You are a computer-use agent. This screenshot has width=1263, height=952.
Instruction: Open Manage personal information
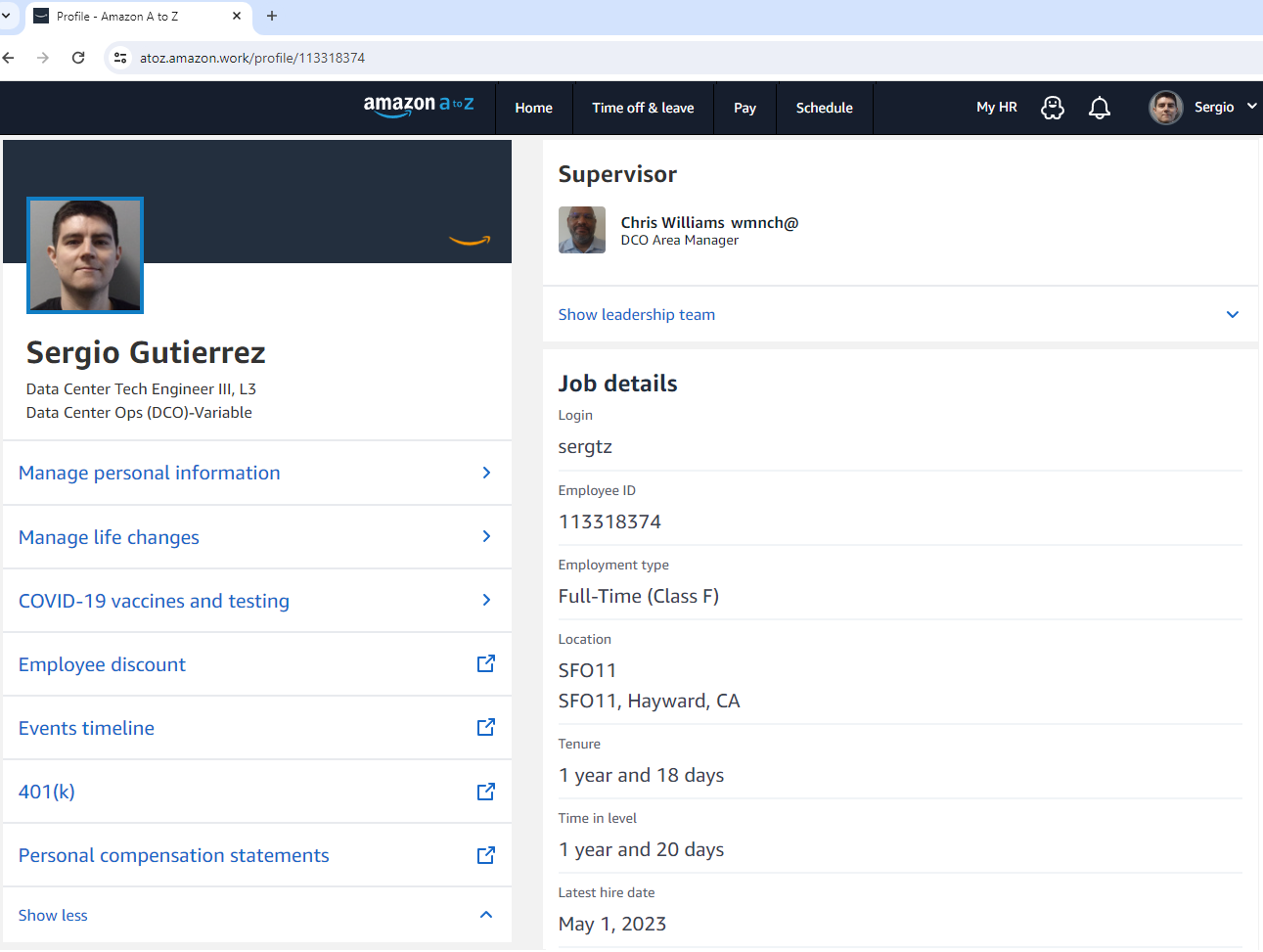pos(149,473)
